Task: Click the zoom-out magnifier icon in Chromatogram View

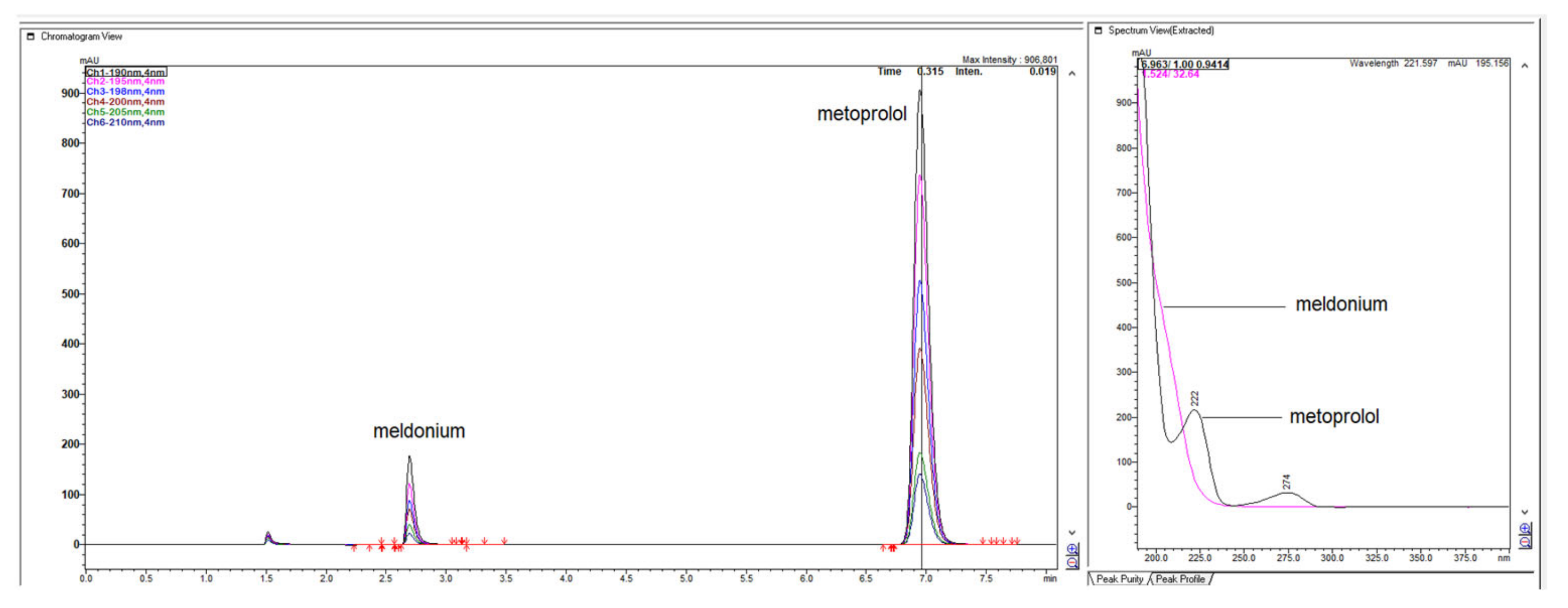Action: coord(1073,562)
